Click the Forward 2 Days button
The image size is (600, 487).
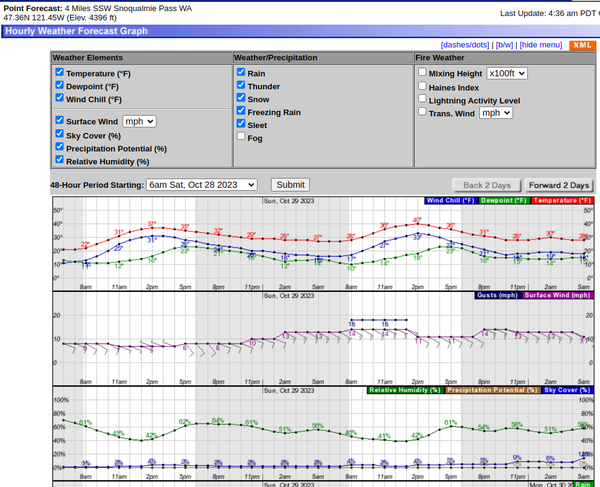[x=560, y=185]
